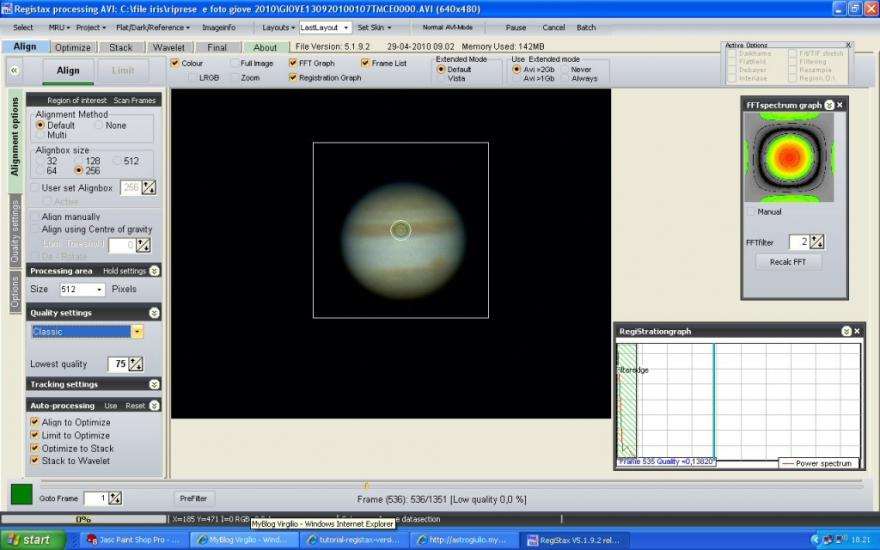Screen dimensions: 880x550
Task: Click the green status square indicator
Action: click(21, 494)
